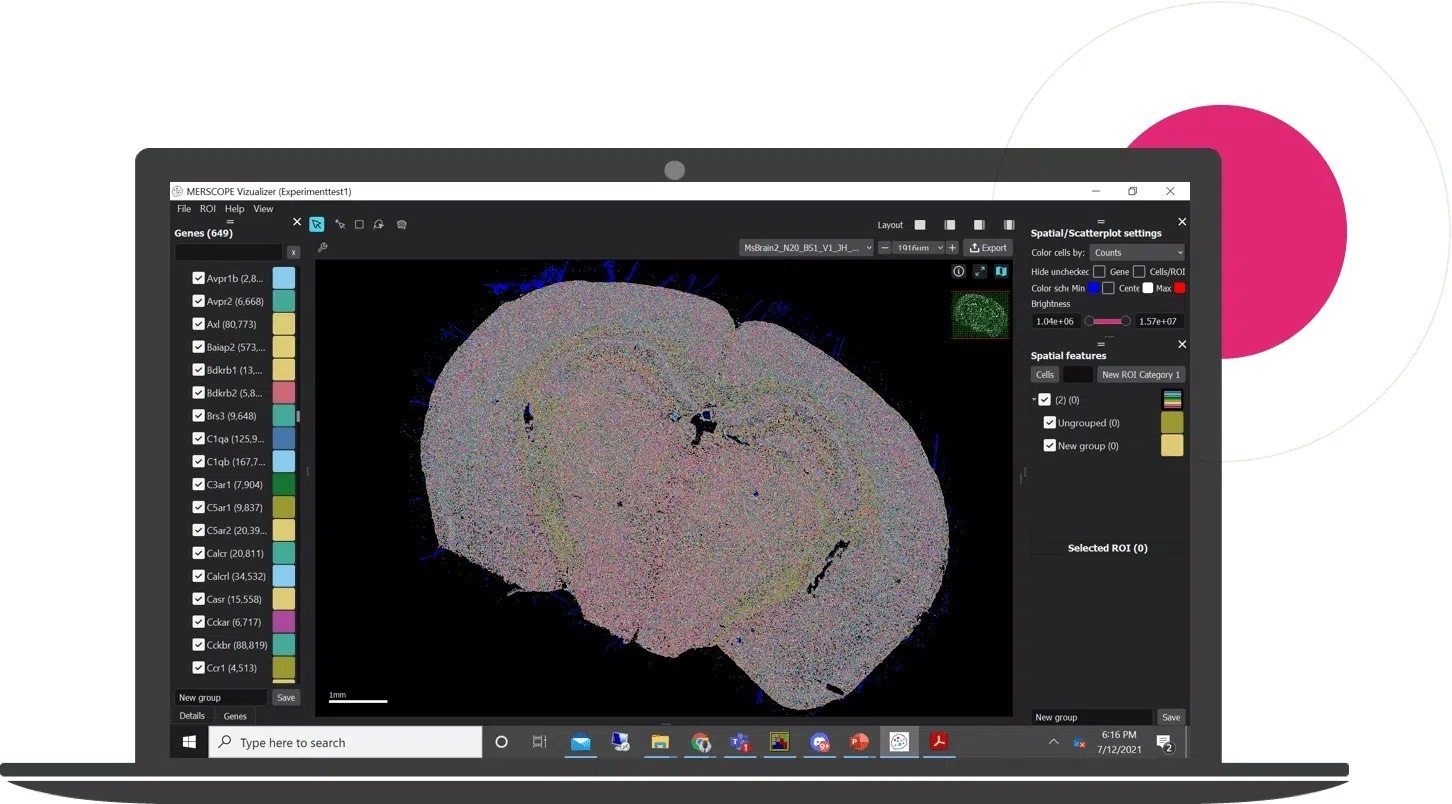Open the Color cells by dropdown
The image size is (1452, 804).
(1137, 252)
